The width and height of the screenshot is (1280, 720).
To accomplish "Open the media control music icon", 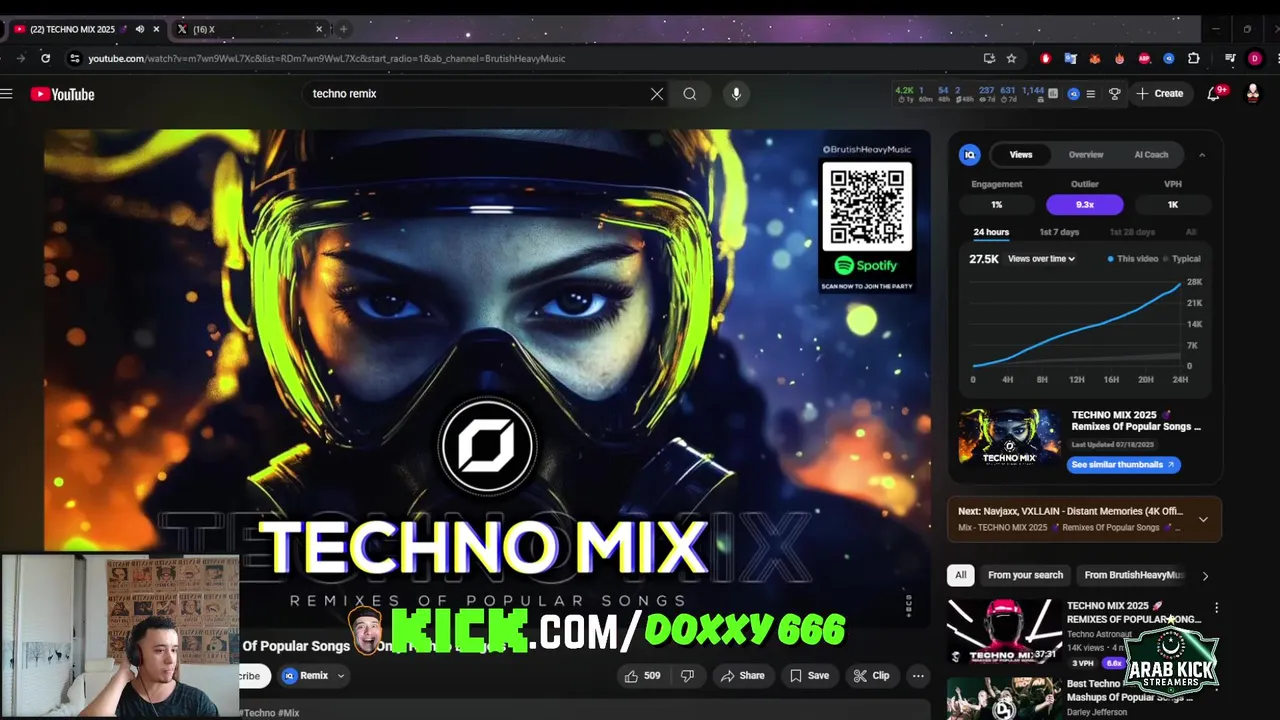I will [1230, 58].
